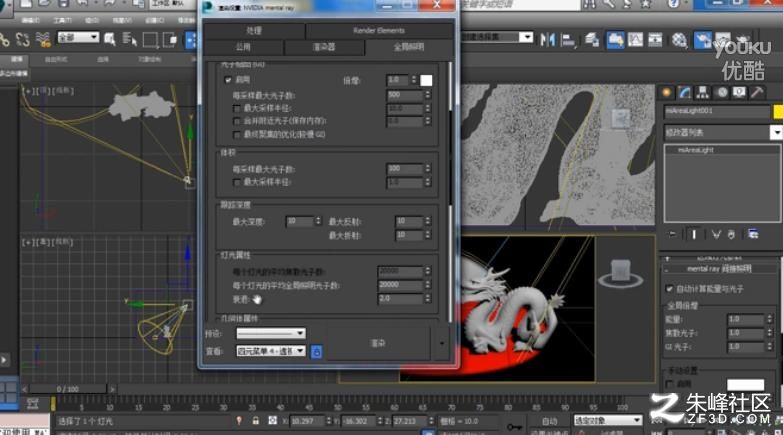This screenshot has width=783, height=435.
Task: Open the white photon color swatch beside 倍增
Action: (x=426, y=80)
